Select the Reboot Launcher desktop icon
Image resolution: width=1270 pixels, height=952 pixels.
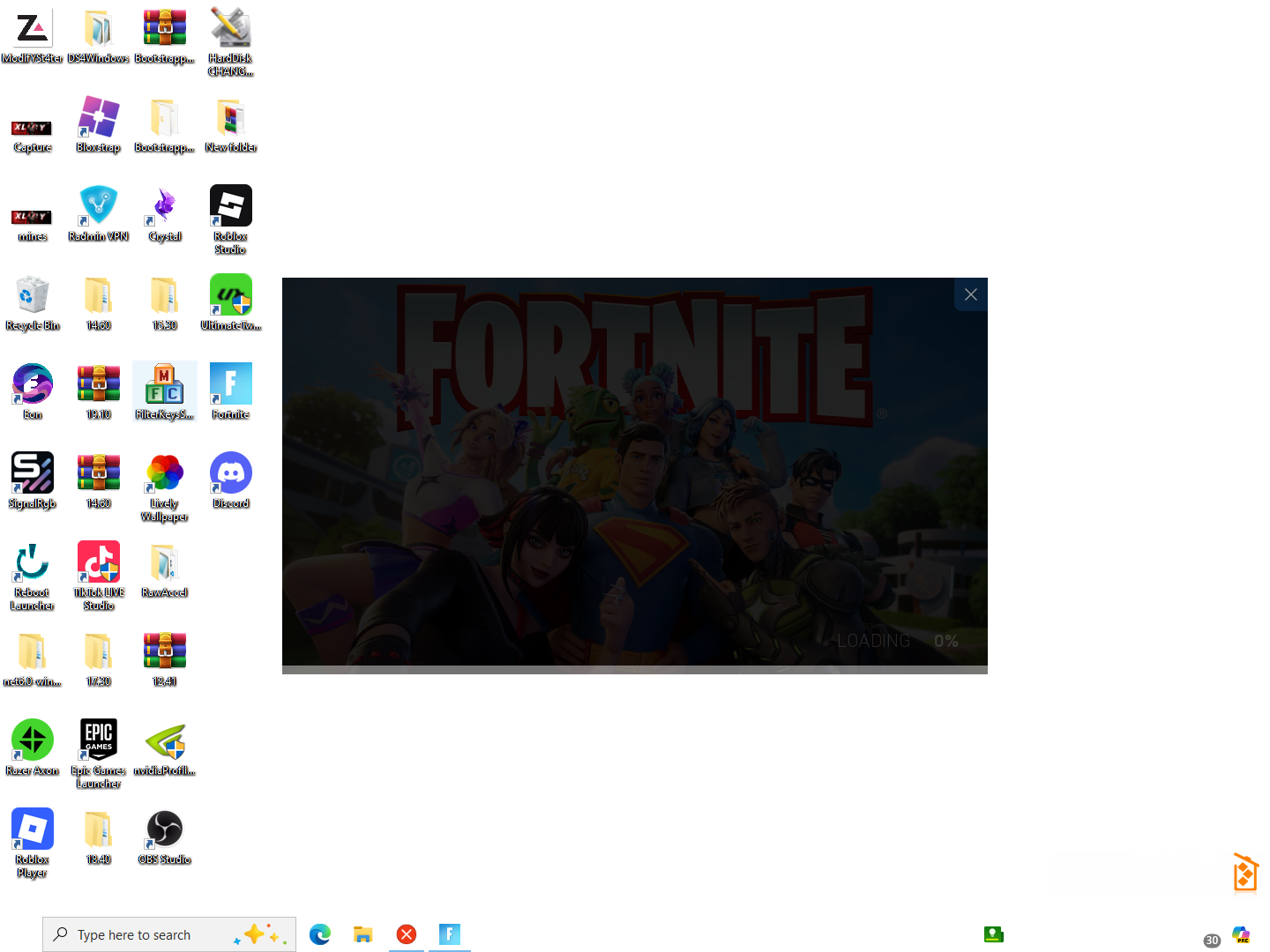[33, 576]
